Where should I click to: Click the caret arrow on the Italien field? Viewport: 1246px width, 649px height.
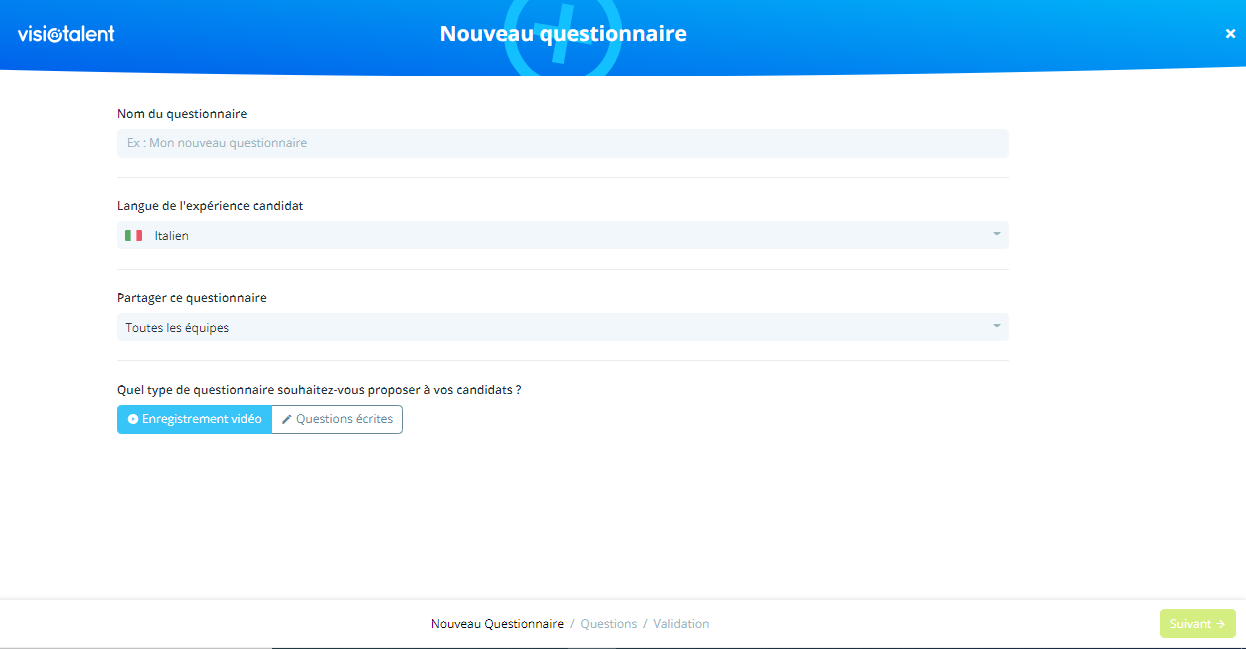[996, 235]
